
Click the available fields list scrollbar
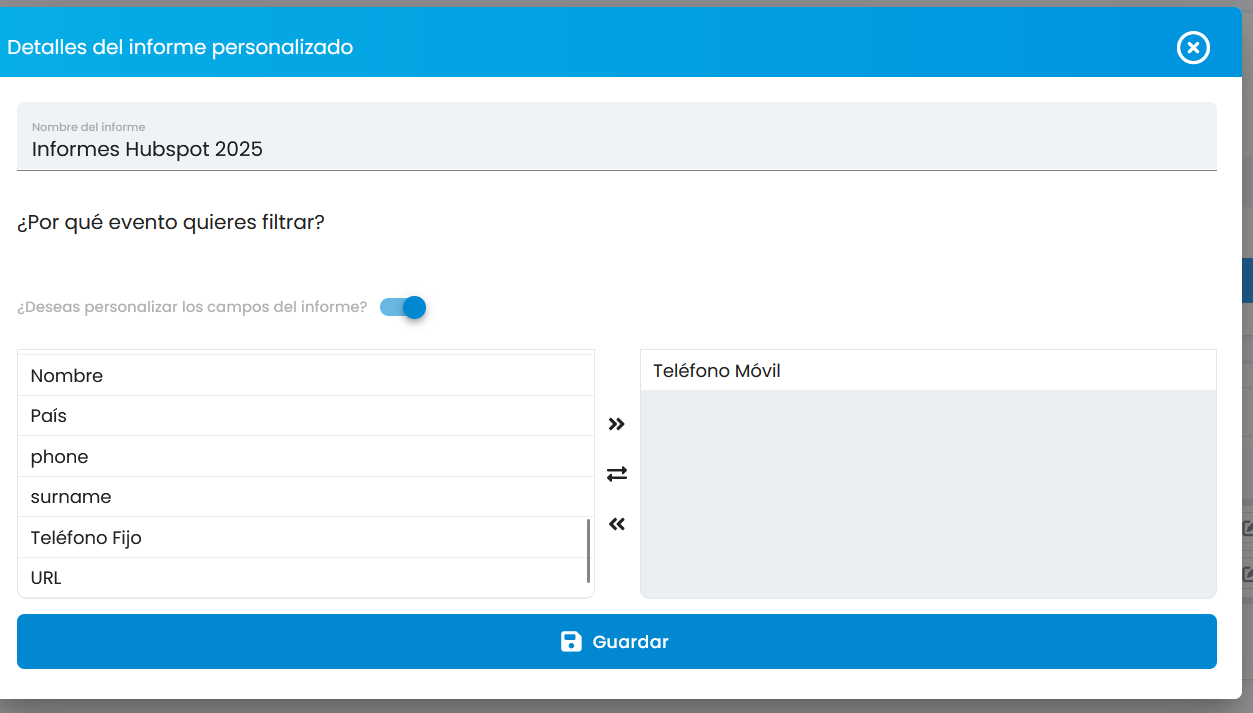(x=588, y=550)
